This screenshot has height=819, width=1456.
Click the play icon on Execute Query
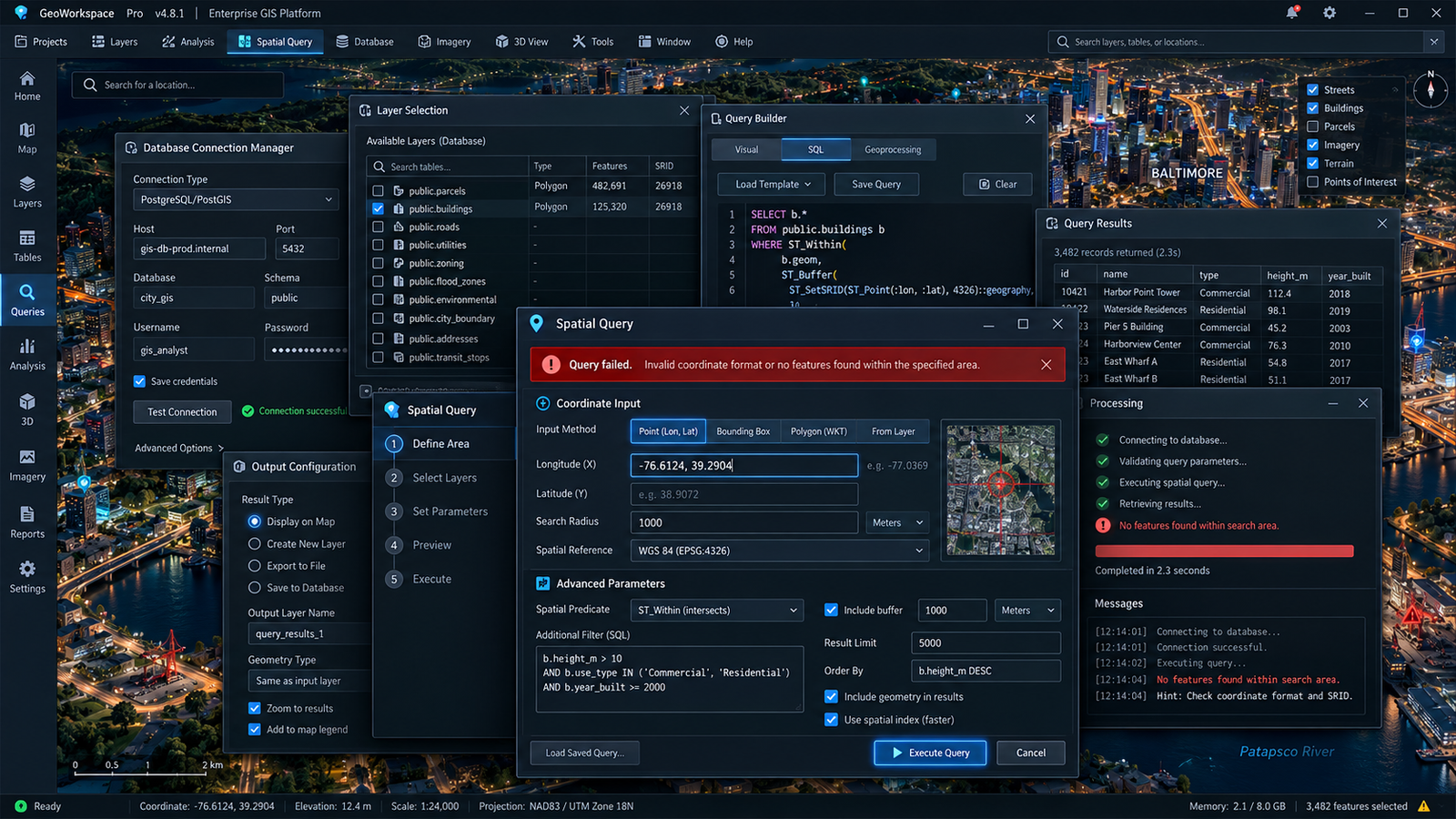(897, 753)
